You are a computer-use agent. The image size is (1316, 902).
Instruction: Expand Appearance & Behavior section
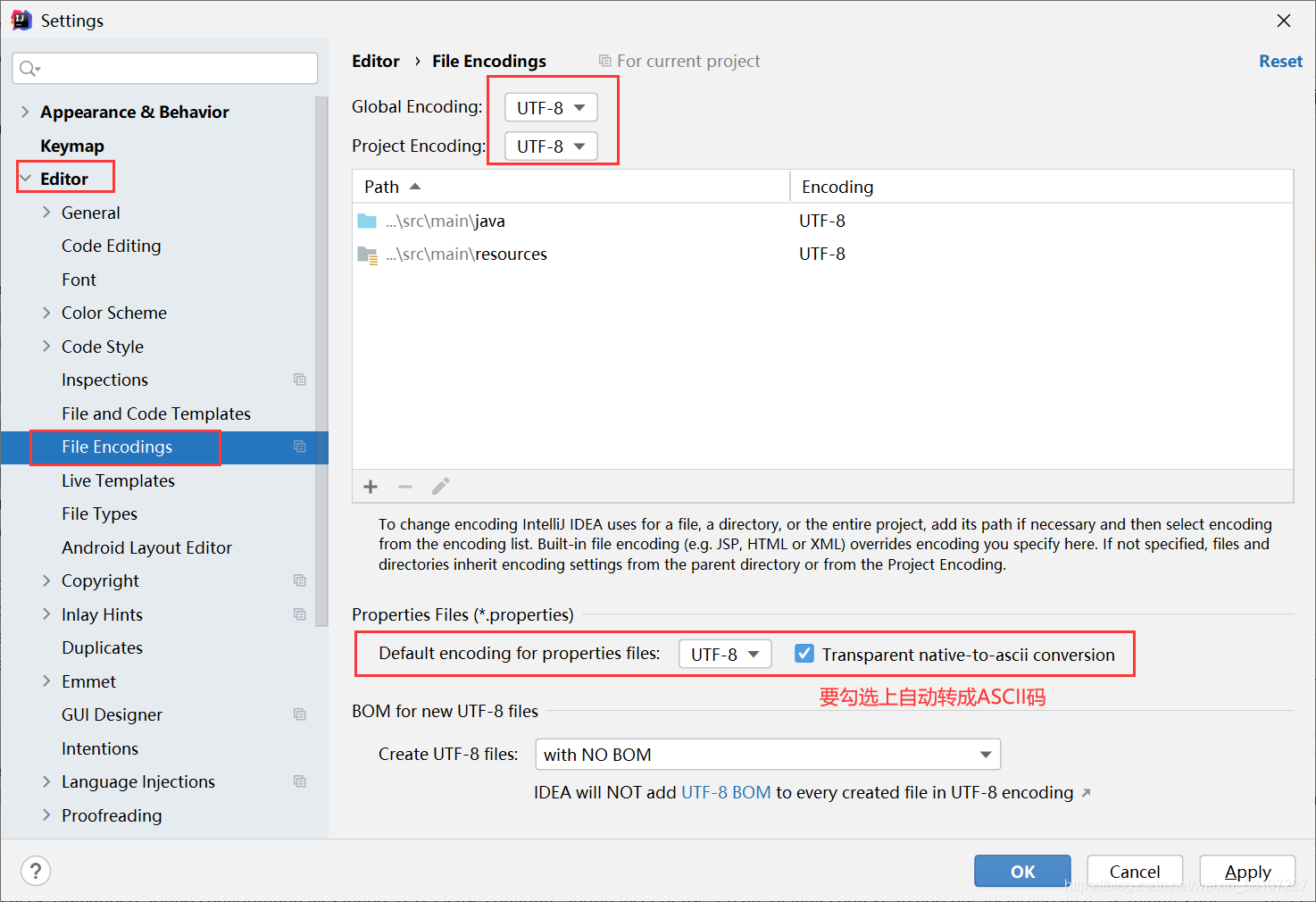[x=25, y=112]
